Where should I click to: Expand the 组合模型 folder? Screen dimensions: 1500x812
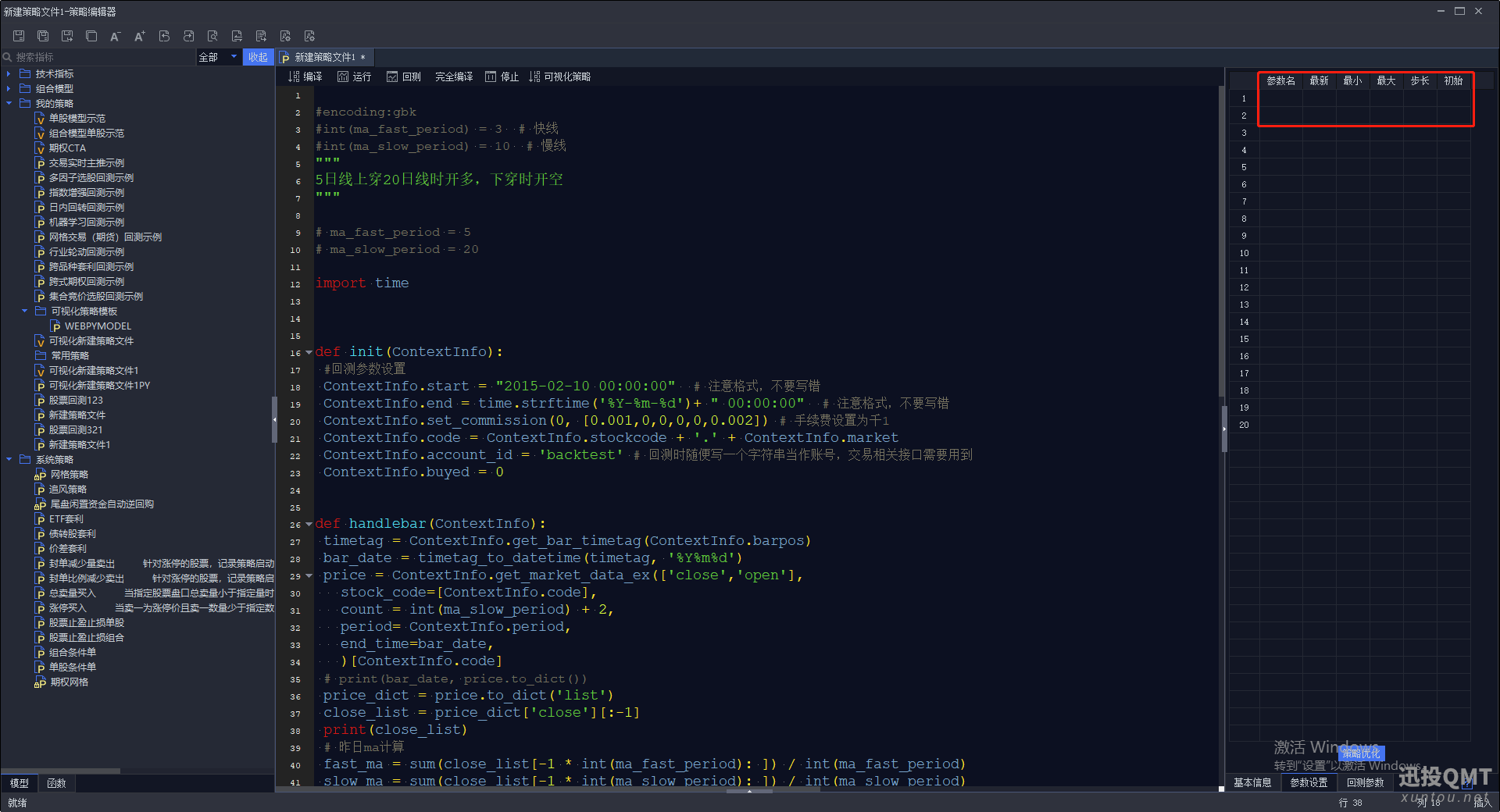point(9,88)
